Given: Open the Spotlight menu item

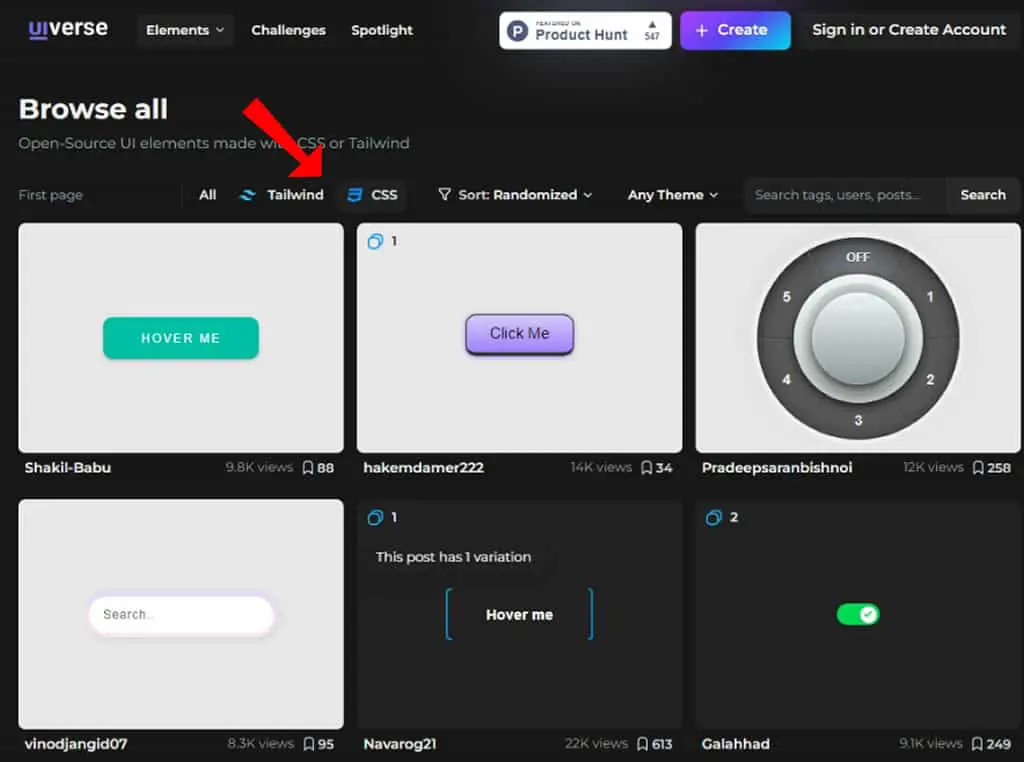Looking at the screenshot, I should 382,30.
